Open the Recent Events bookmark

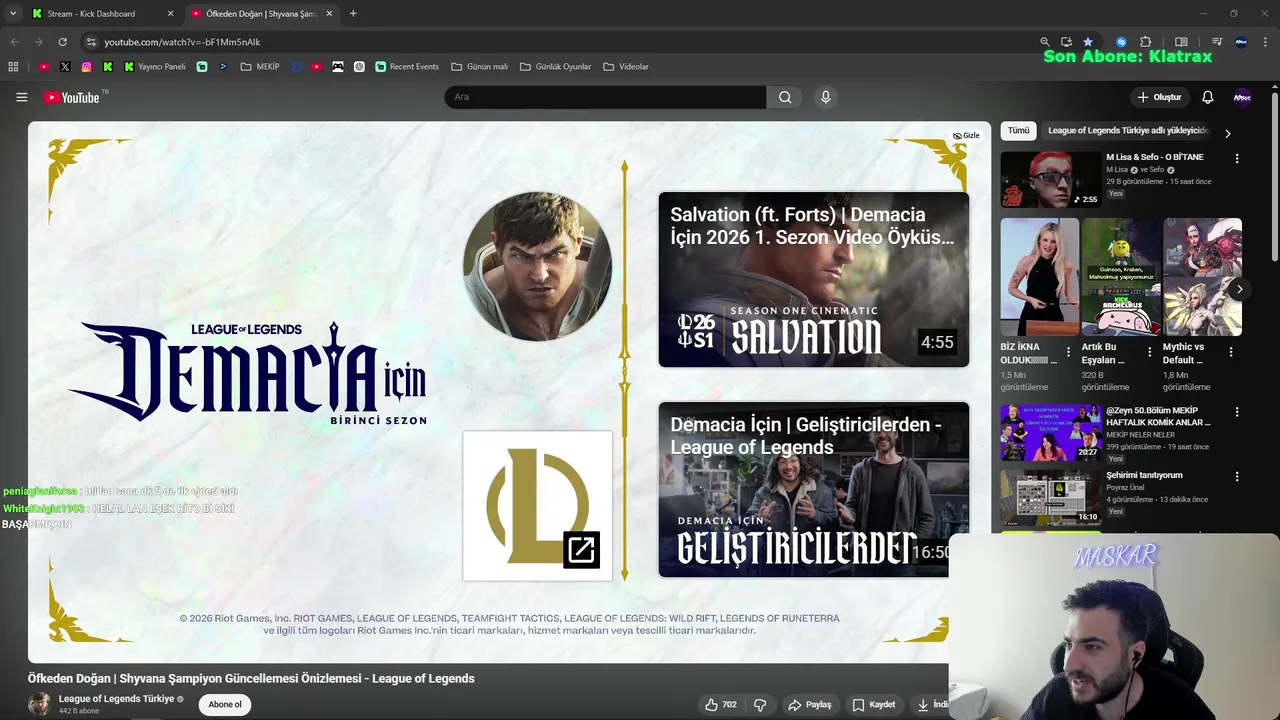(x=407, y=67)
